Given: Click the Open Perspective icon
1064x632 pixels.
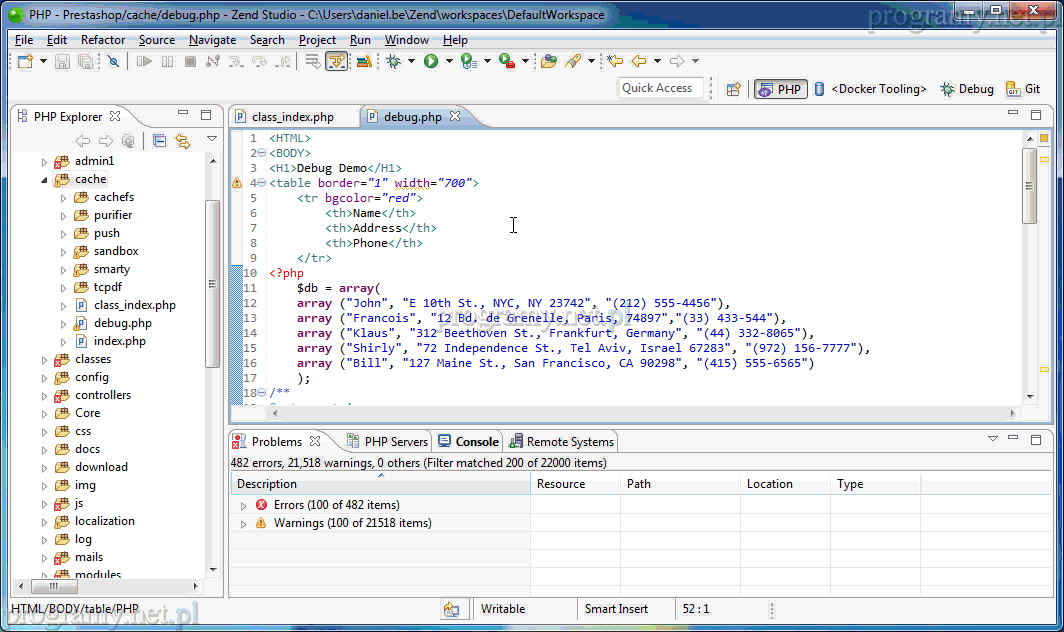Looking at the screenshot, I should [x=733, y=89].
